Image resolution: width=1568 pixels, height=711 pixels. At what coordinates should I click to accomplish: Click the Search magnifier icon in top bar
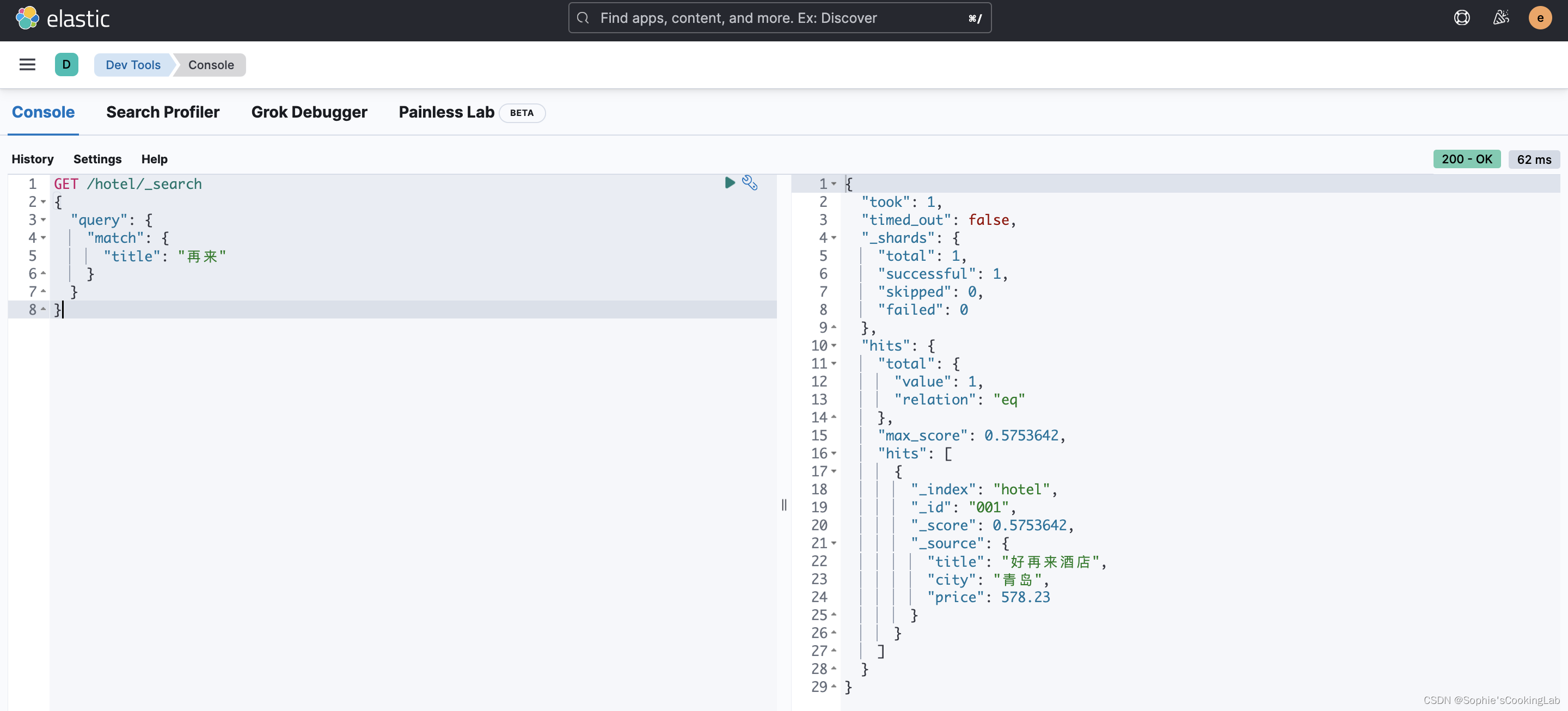point(580,17)
